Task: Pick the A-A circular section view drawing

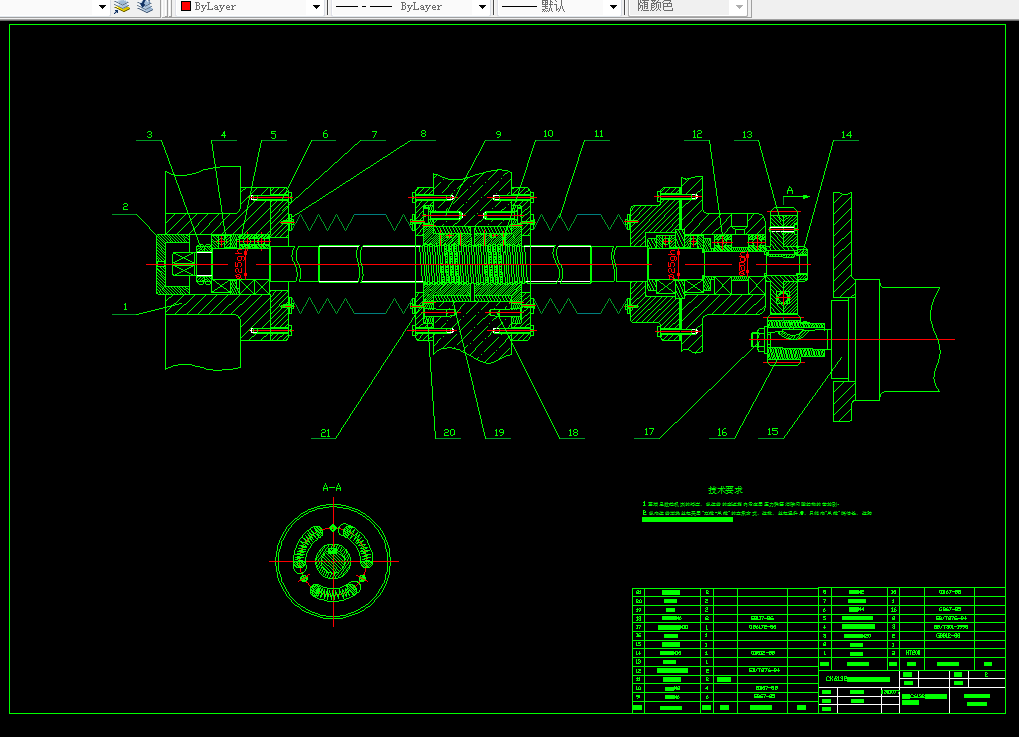Action: pyautogui.click(x=333, y=562)
